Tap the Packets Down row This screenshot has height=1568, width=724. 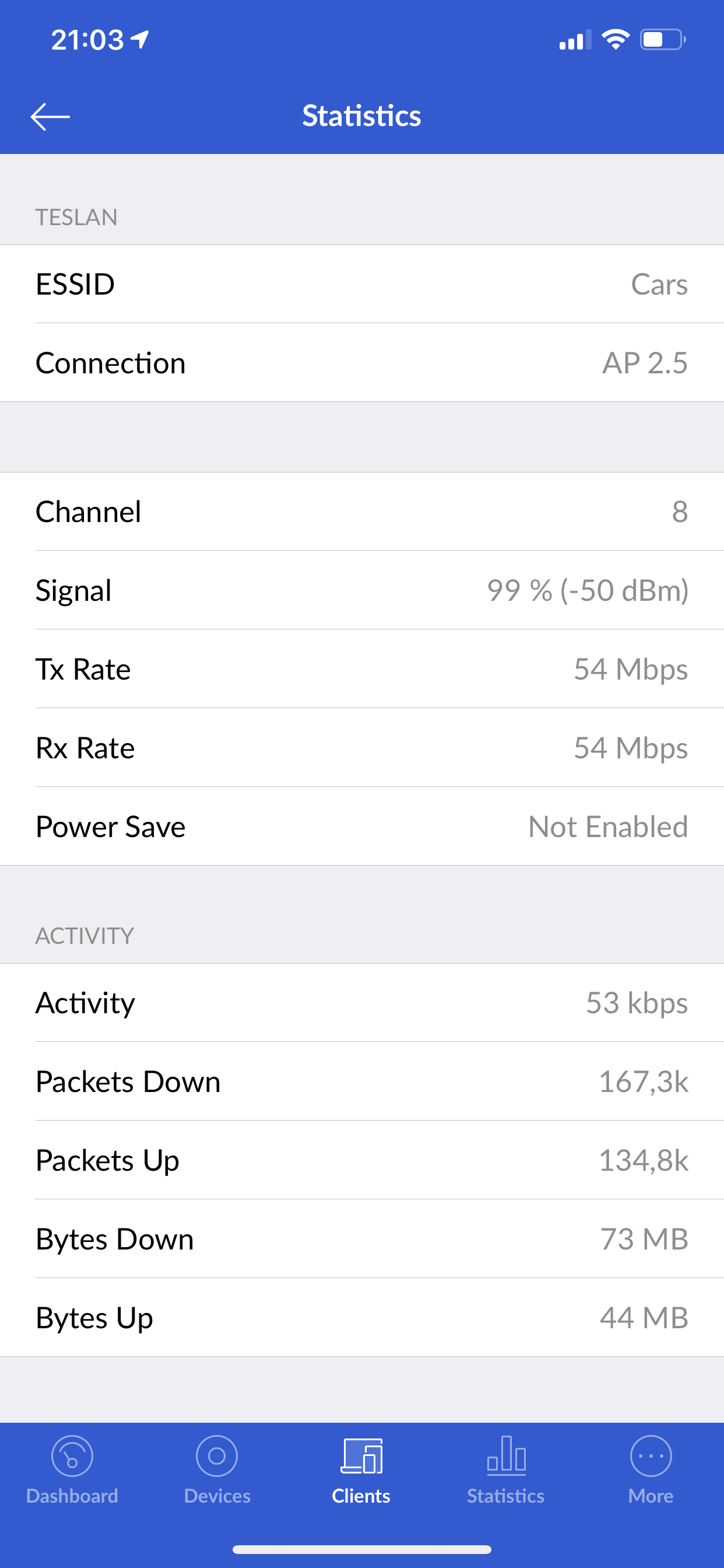tap(362, 1081)
